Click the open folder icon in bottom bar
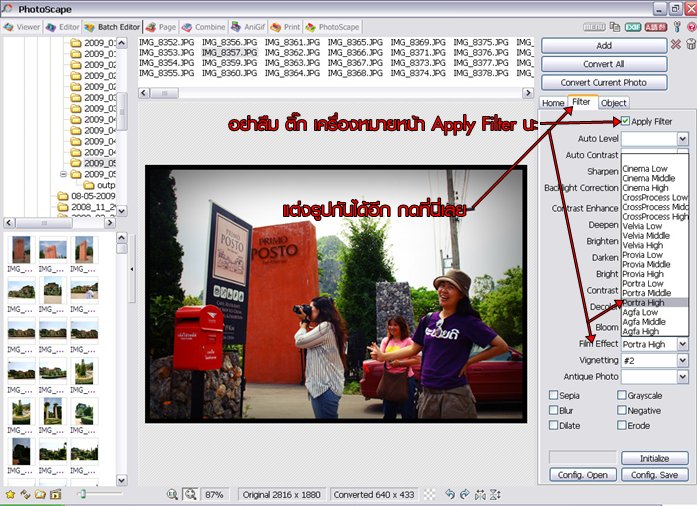 (40, 494)
